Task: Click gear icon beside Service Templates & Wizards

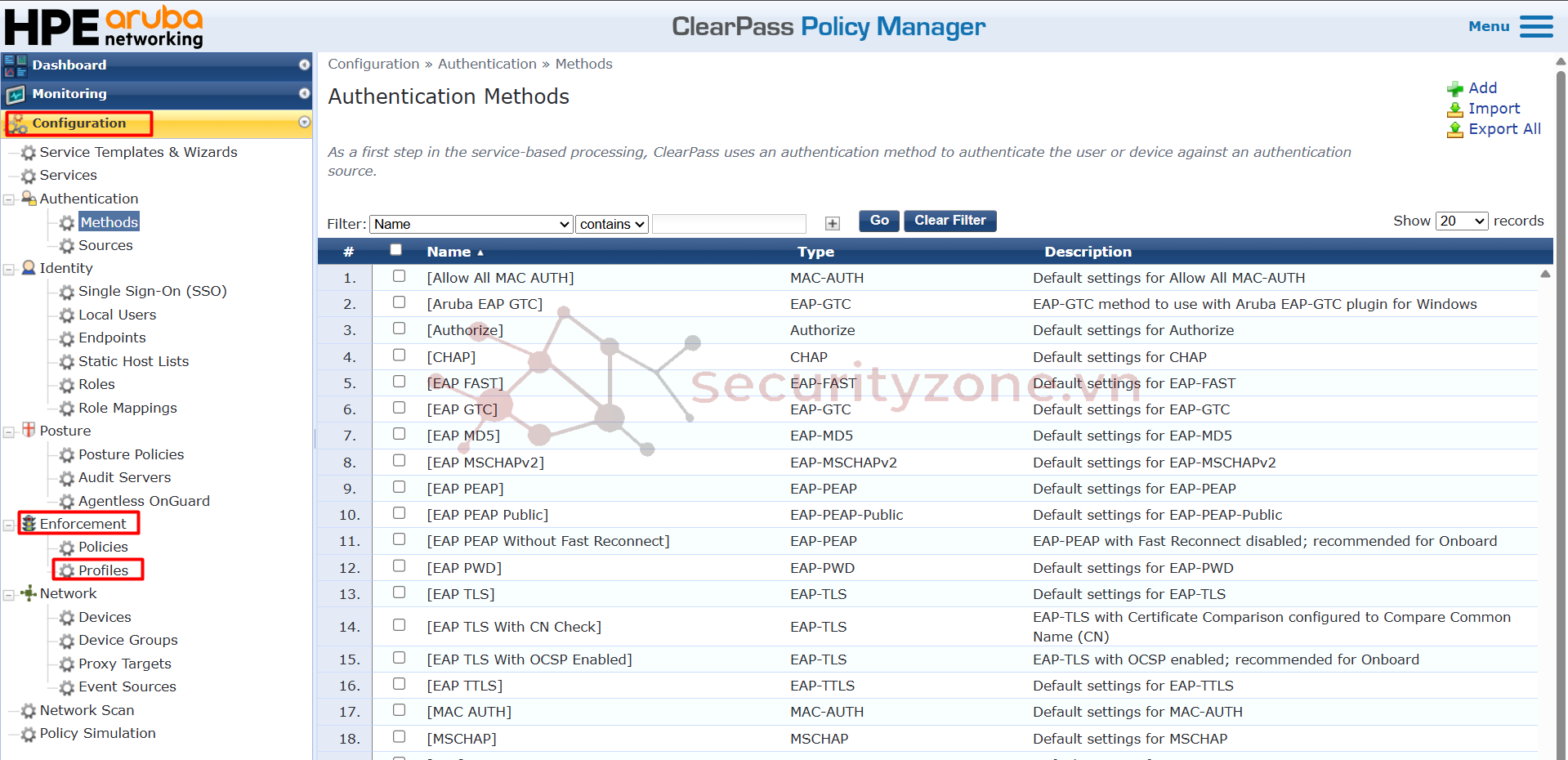Action: coord(29,153)
